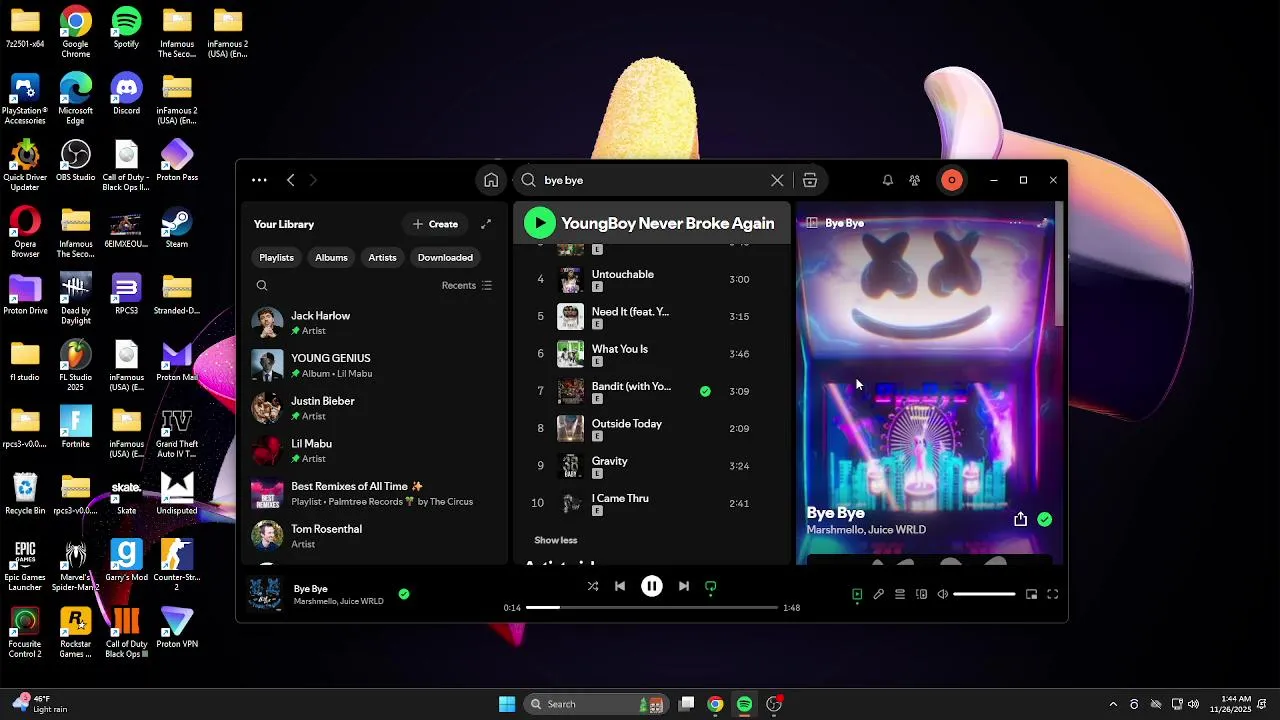Share Bye Bye from now playing panel
1280x720 pixels.
1020,520
